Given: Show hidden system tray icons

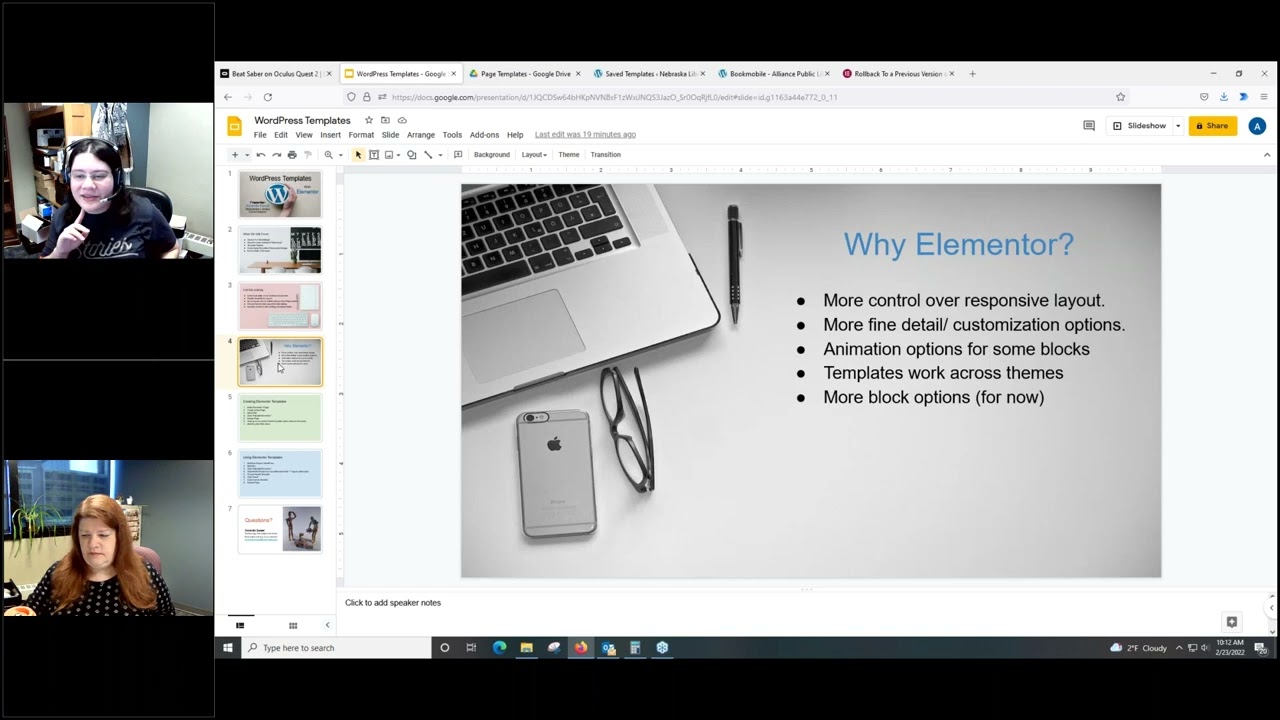Looking at the screenshot, I should tap(1179, 648).
